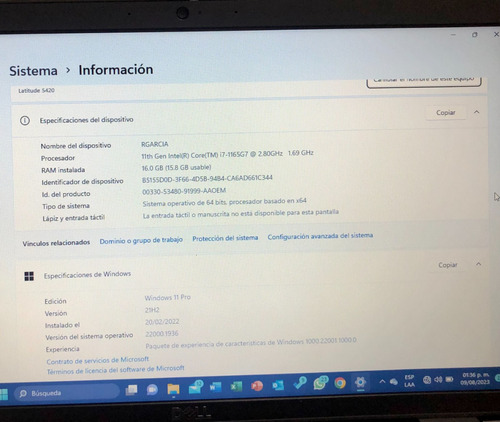Open the taskbar clock and date
Screen dimensions: 500x422
pos(475,379)
